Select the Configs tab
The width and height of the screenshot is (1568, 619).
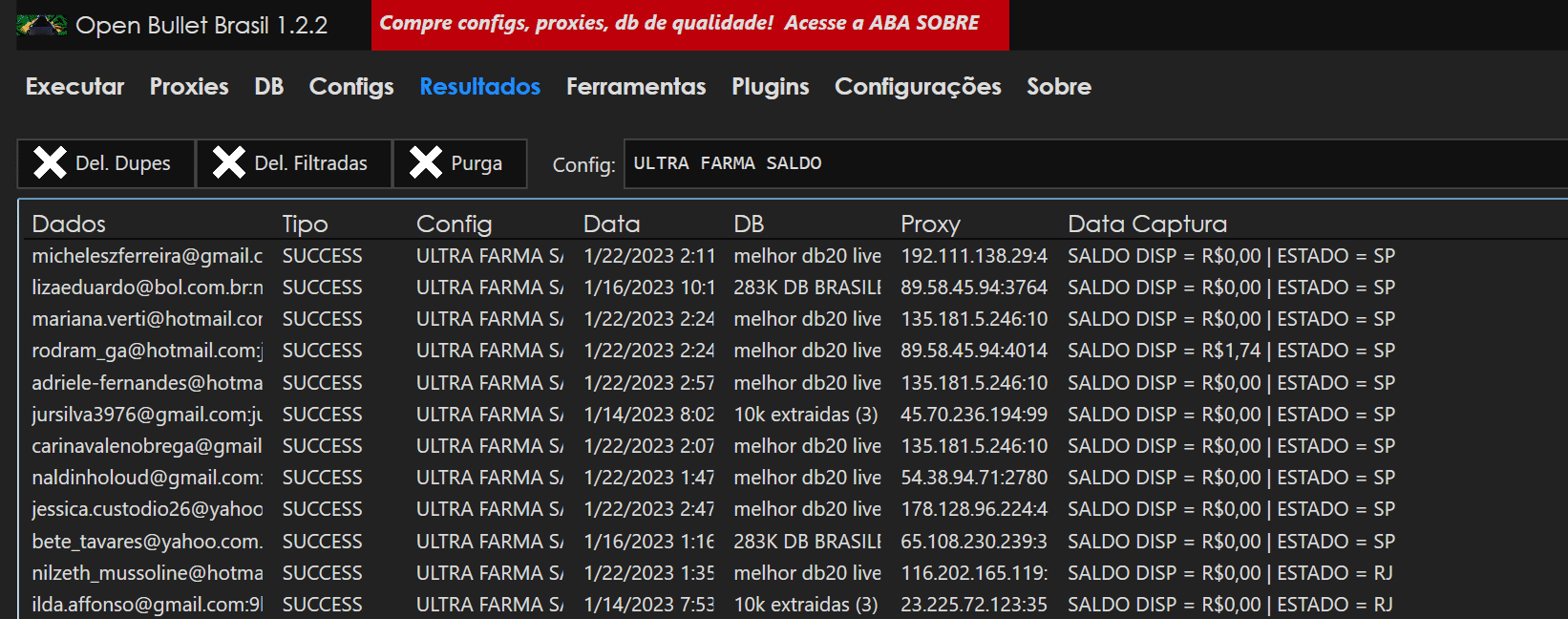click(x=351, y=87)
